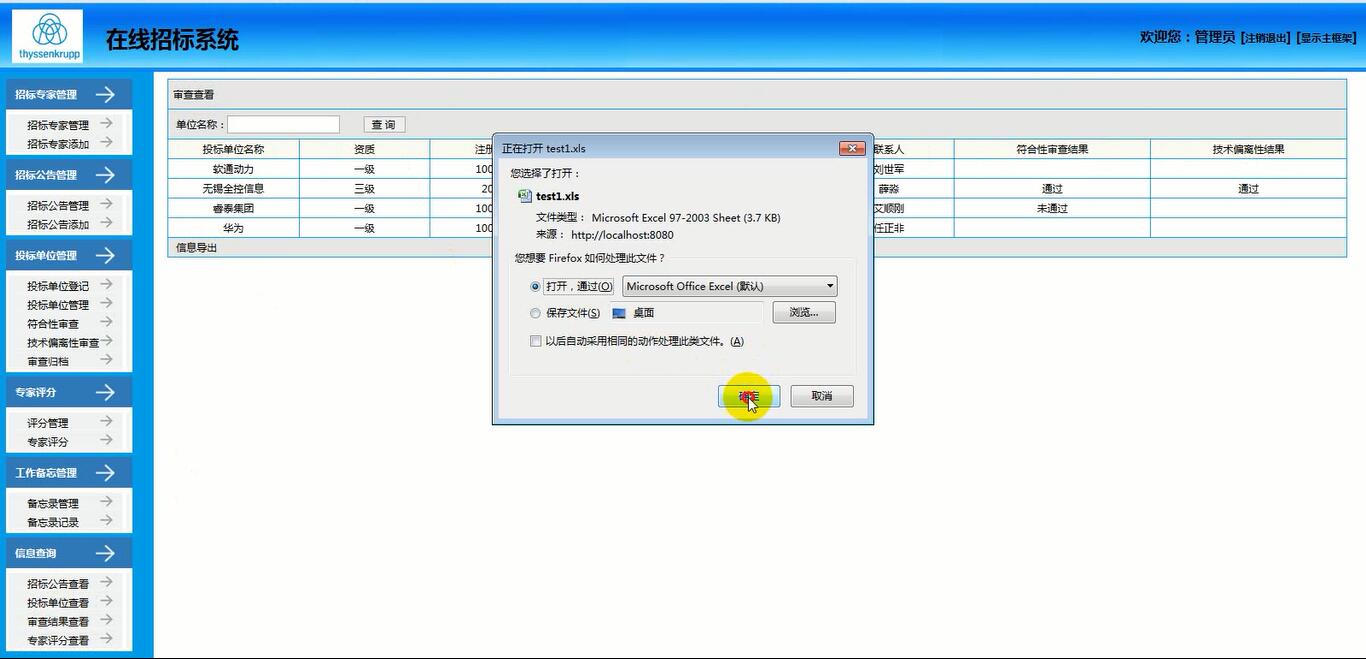Click the arrow icon on 招标专家管理 header
The image size is (1366, 659).
point(105,94)
